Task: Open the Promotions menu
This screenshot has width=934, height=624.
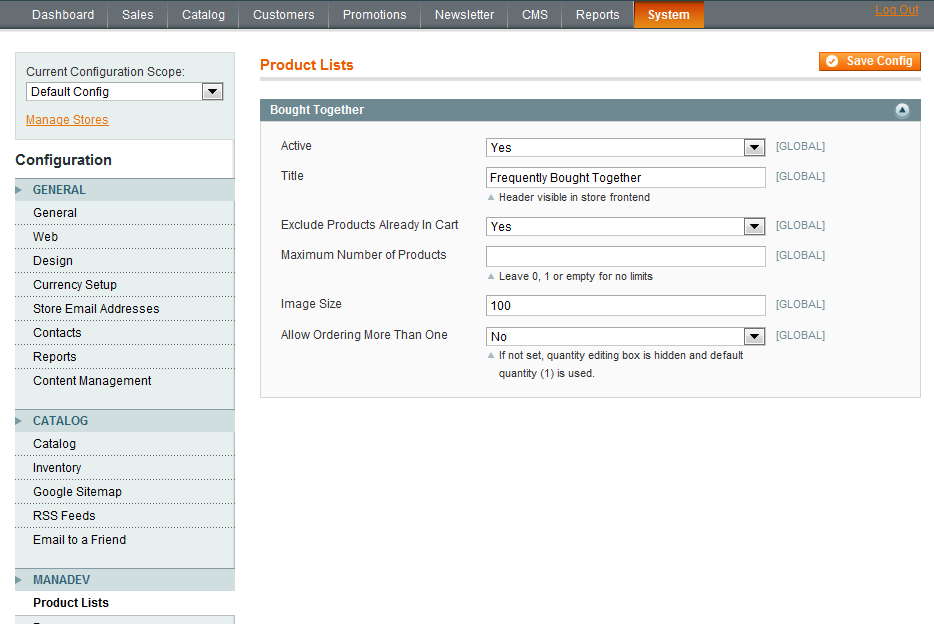Action: 374,15
